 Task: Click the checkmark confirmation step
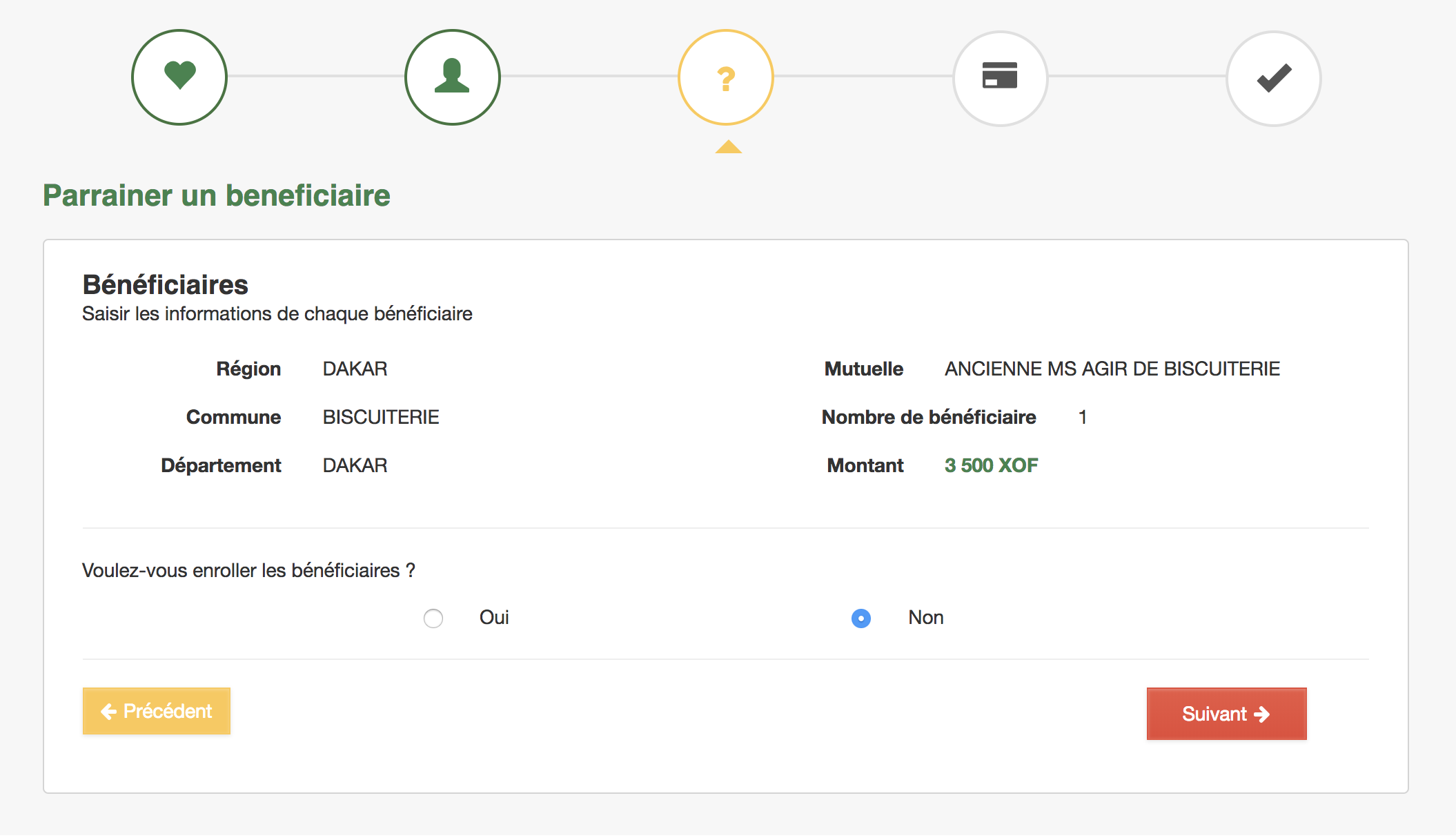pyautogui.click(x=1273, y=78)
